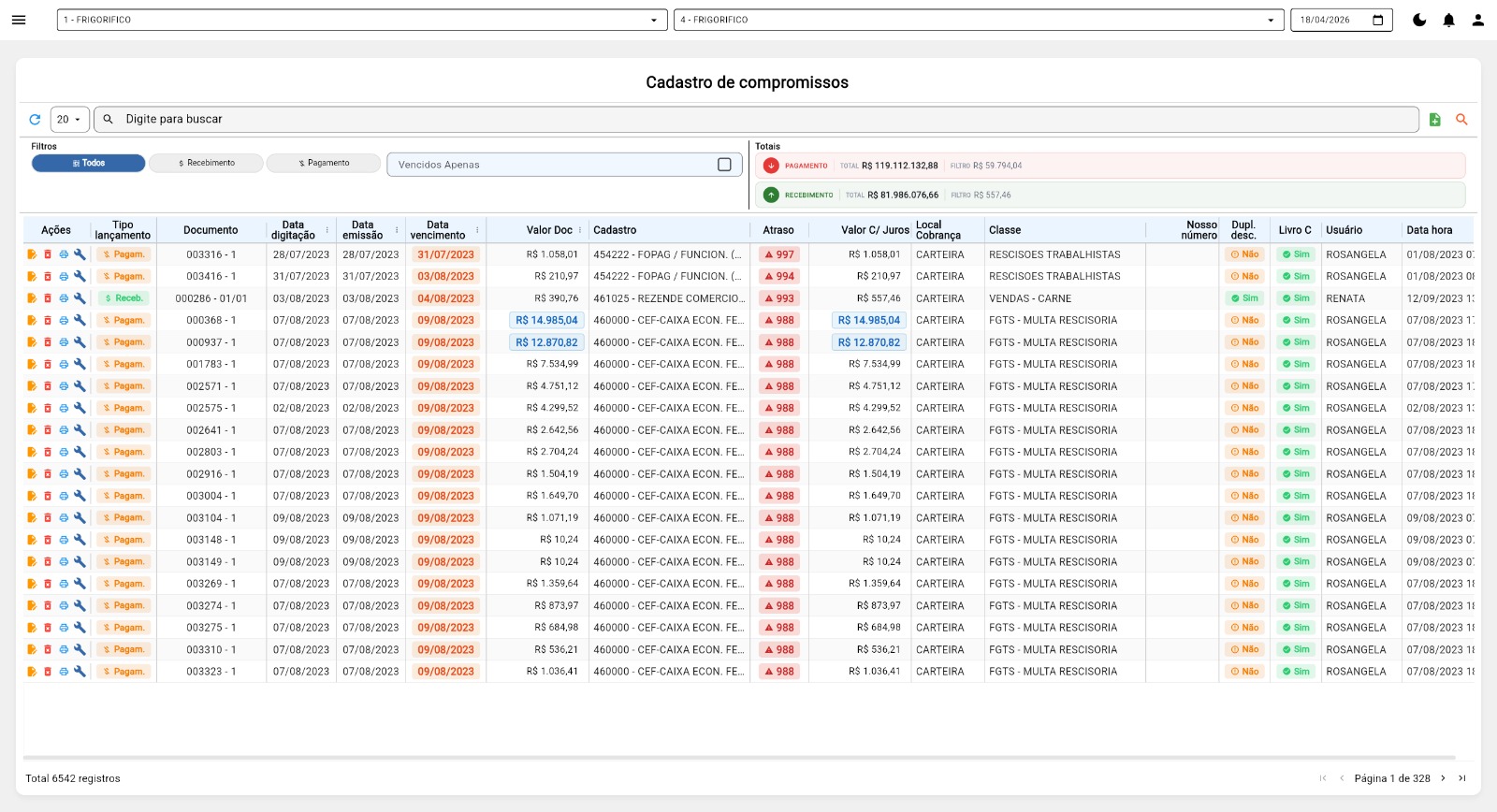Click the green add new document icon
1497x812 pixels.
(1434, 120)
